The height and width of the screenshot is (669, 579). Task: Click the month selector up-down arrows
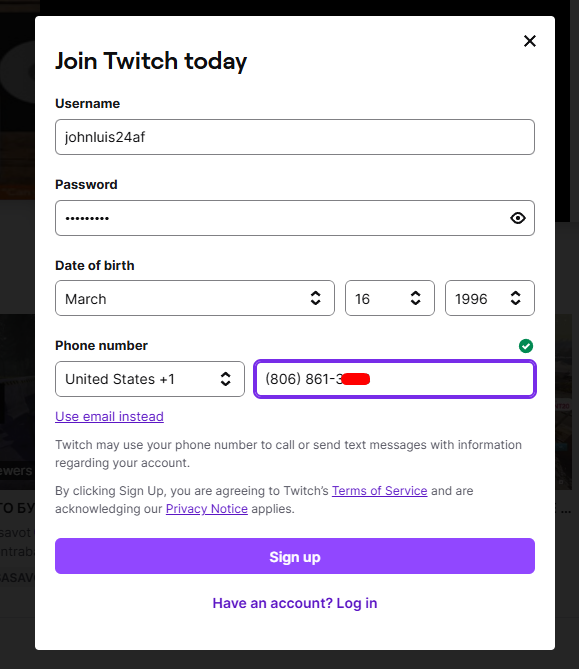pos(315,298)
